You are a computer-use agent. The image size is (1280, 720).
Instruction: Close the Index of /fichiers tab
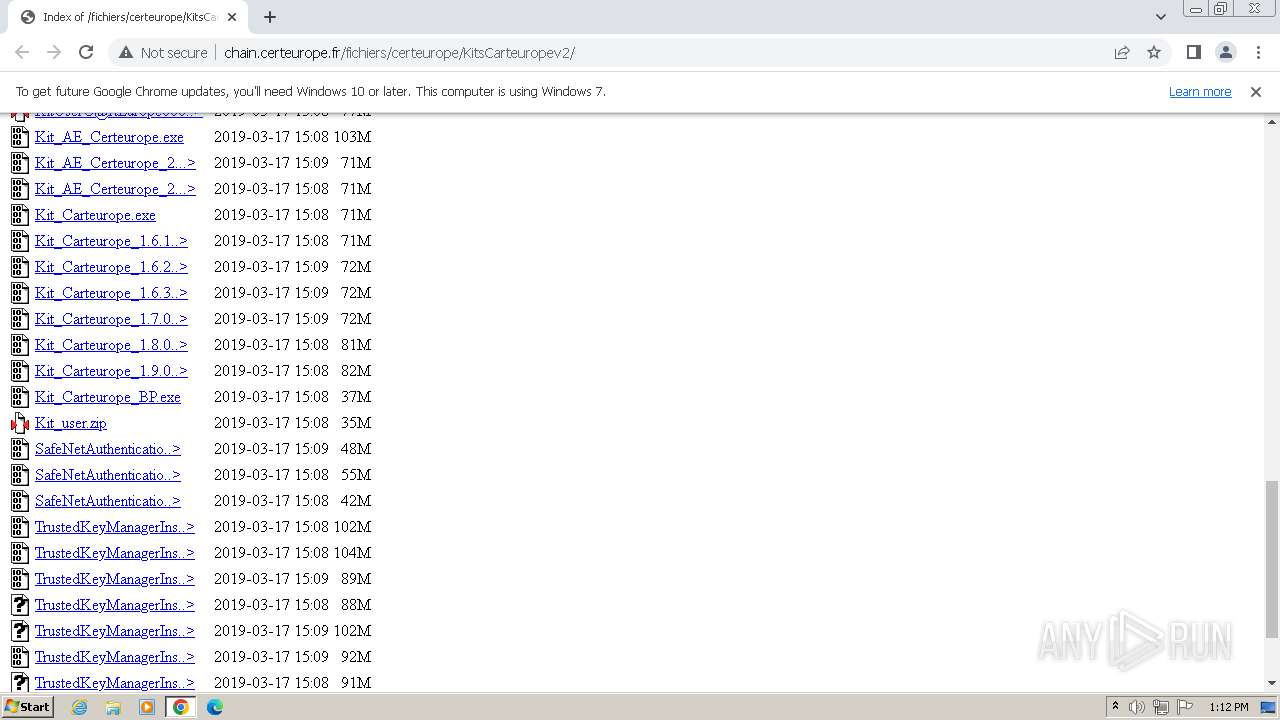pos(232,17)
